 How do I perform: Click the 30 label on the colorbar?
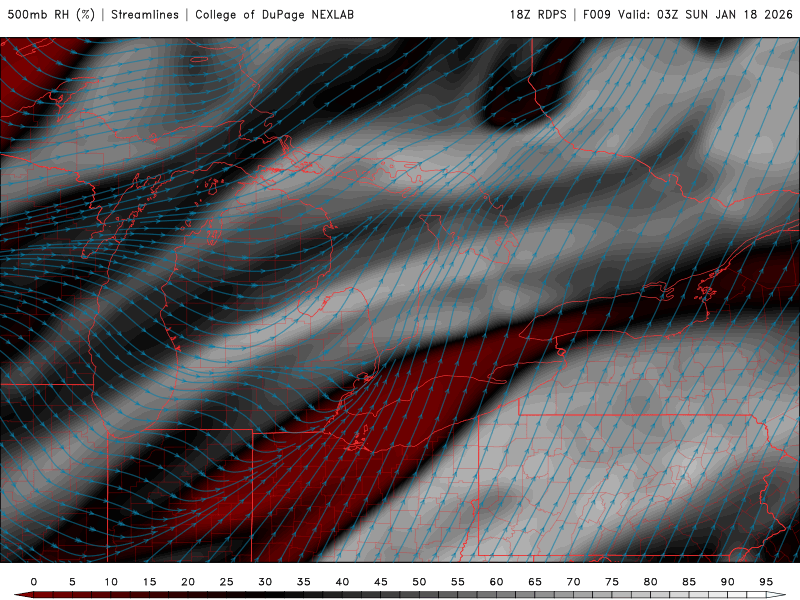[x=265, y=582]
